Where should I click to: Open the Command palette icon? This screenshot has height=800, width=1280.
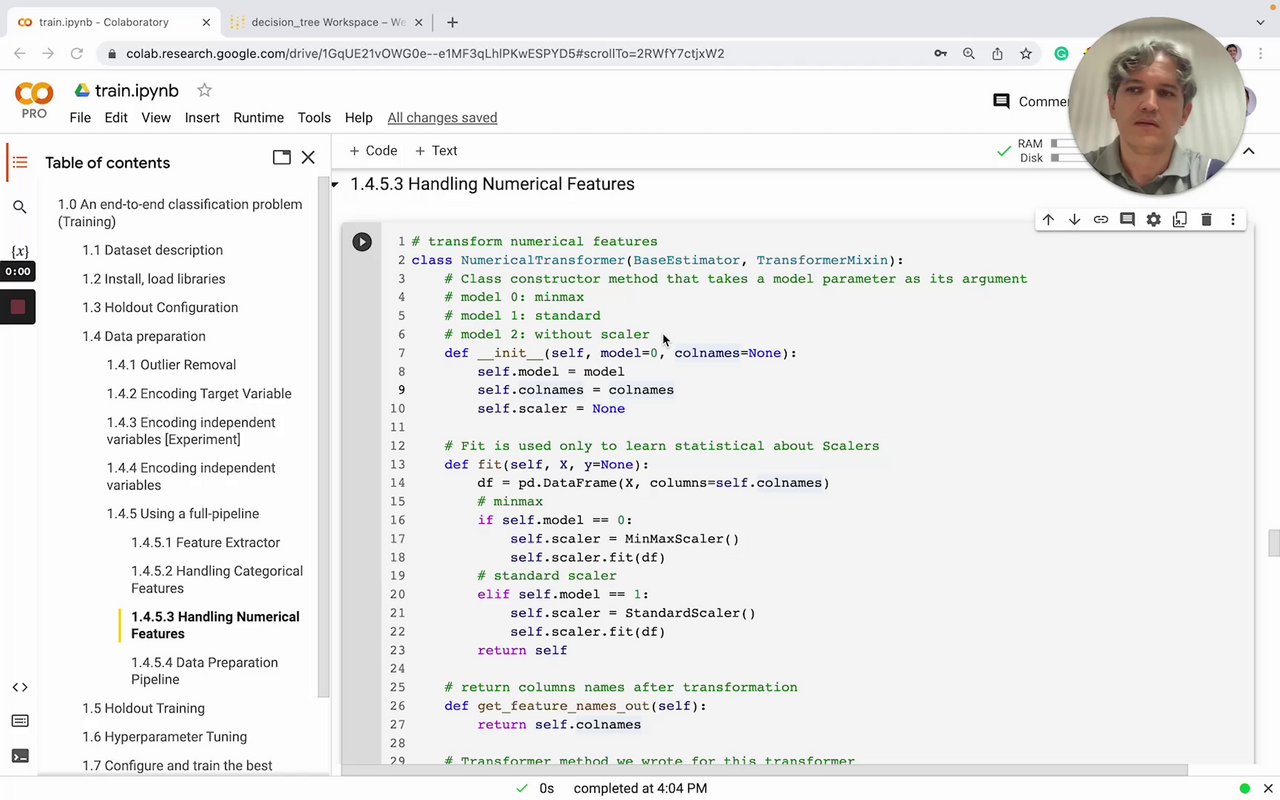(x=19, y=721)
